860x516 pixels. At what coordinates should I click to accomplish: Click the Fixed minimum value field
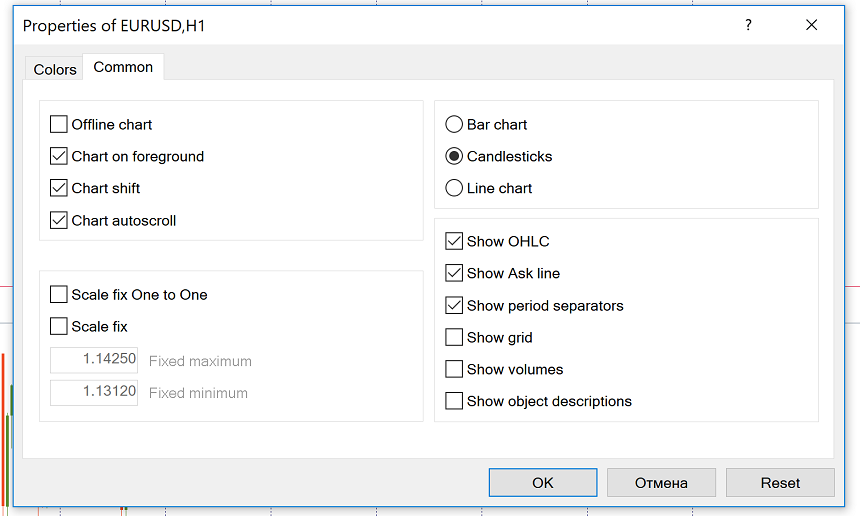point(94,393)
